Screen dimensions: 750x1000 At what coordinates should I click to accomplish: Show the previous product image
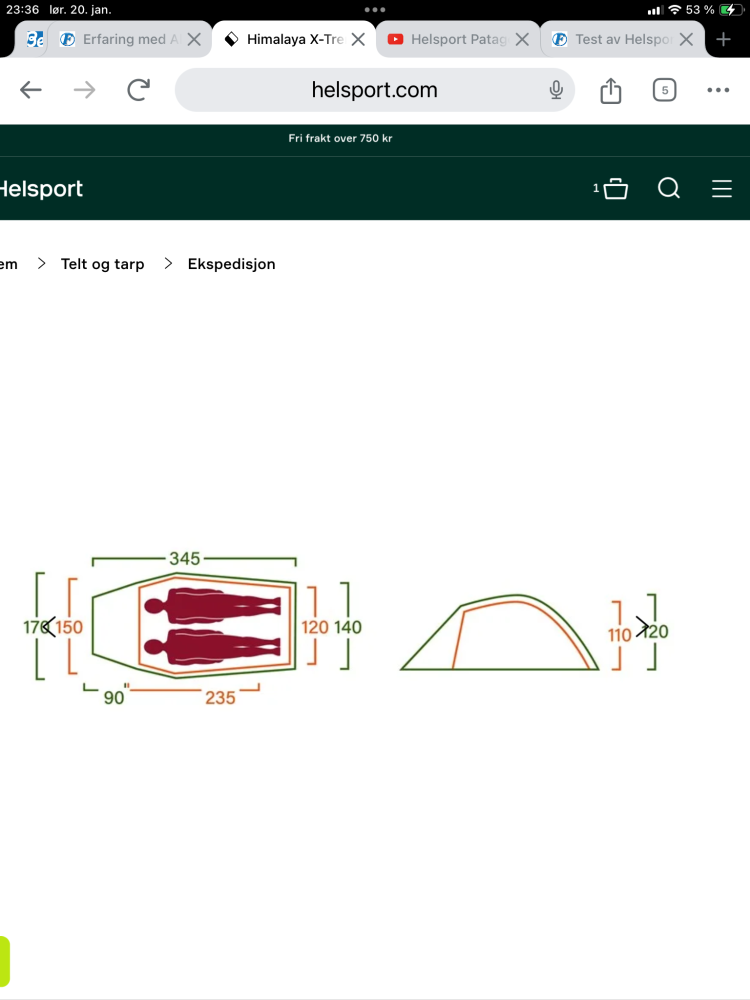(x=48, y=627)
